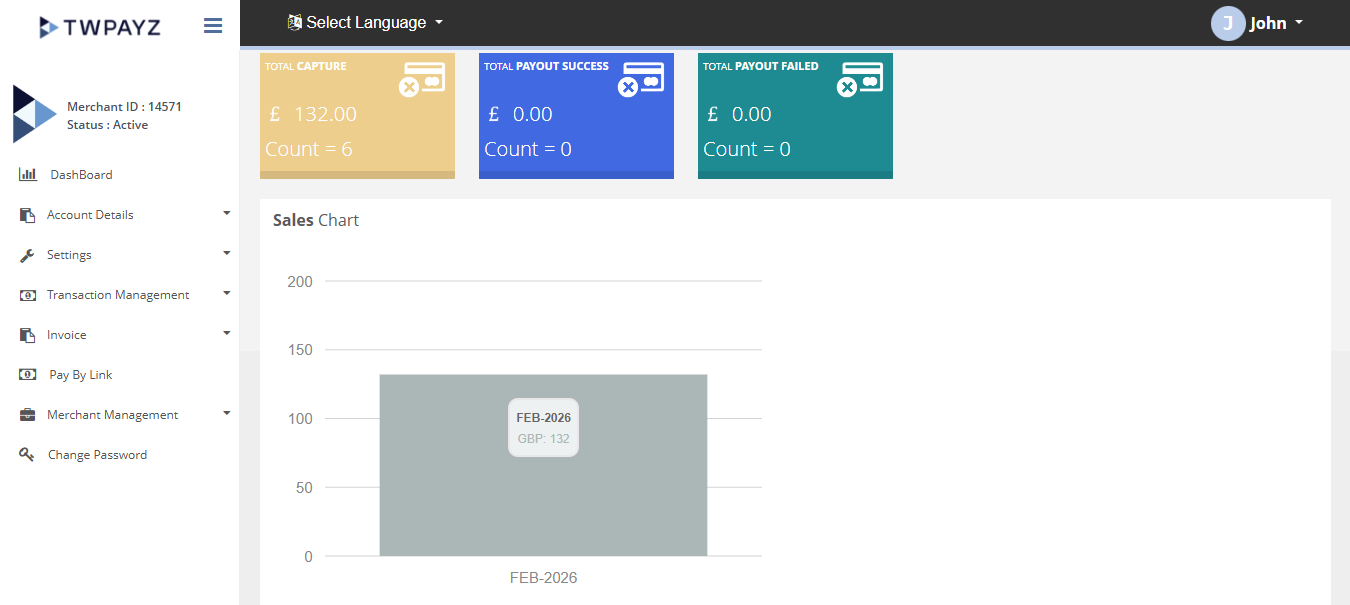Open the Select Language dropdown

tap(364, 22)
